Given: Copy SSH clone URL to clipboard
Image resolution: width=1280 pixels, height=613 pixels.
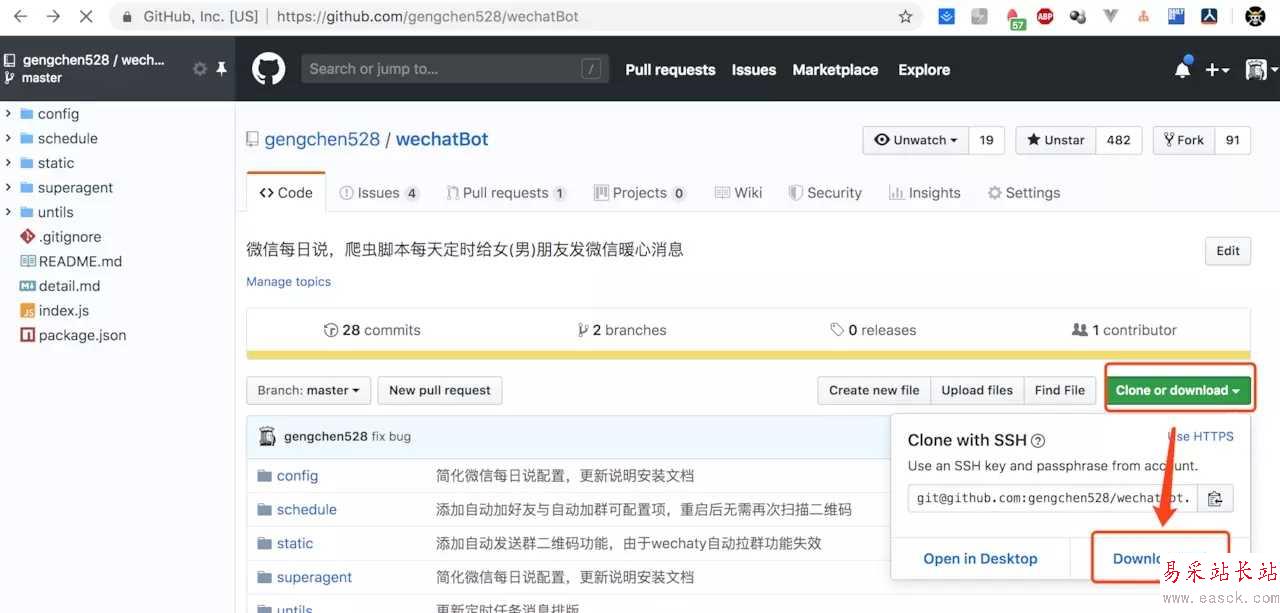Looking at the screenshot, I should [1215, 498].
